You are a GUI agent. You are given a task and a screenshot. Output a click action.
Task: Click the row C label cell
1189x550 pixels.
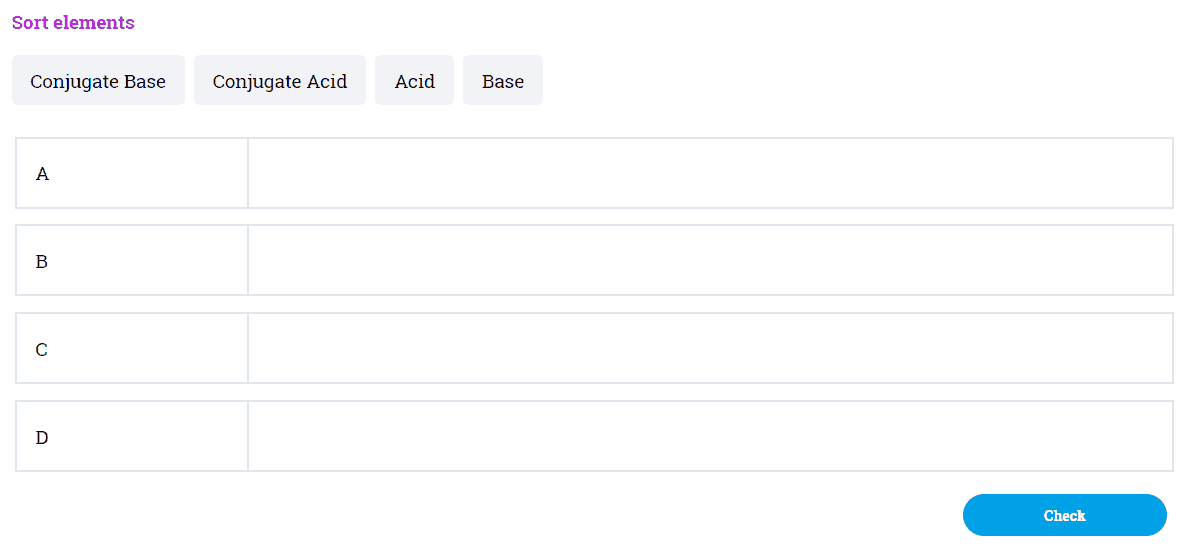coord(132,349)
